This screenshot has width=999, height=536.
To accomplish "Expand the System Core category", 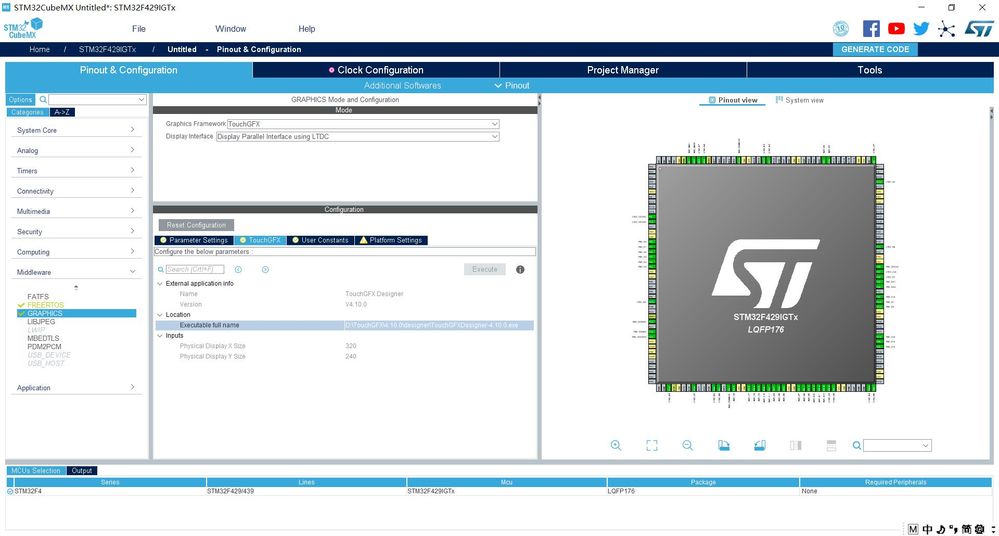I will [x=75, y=130].
